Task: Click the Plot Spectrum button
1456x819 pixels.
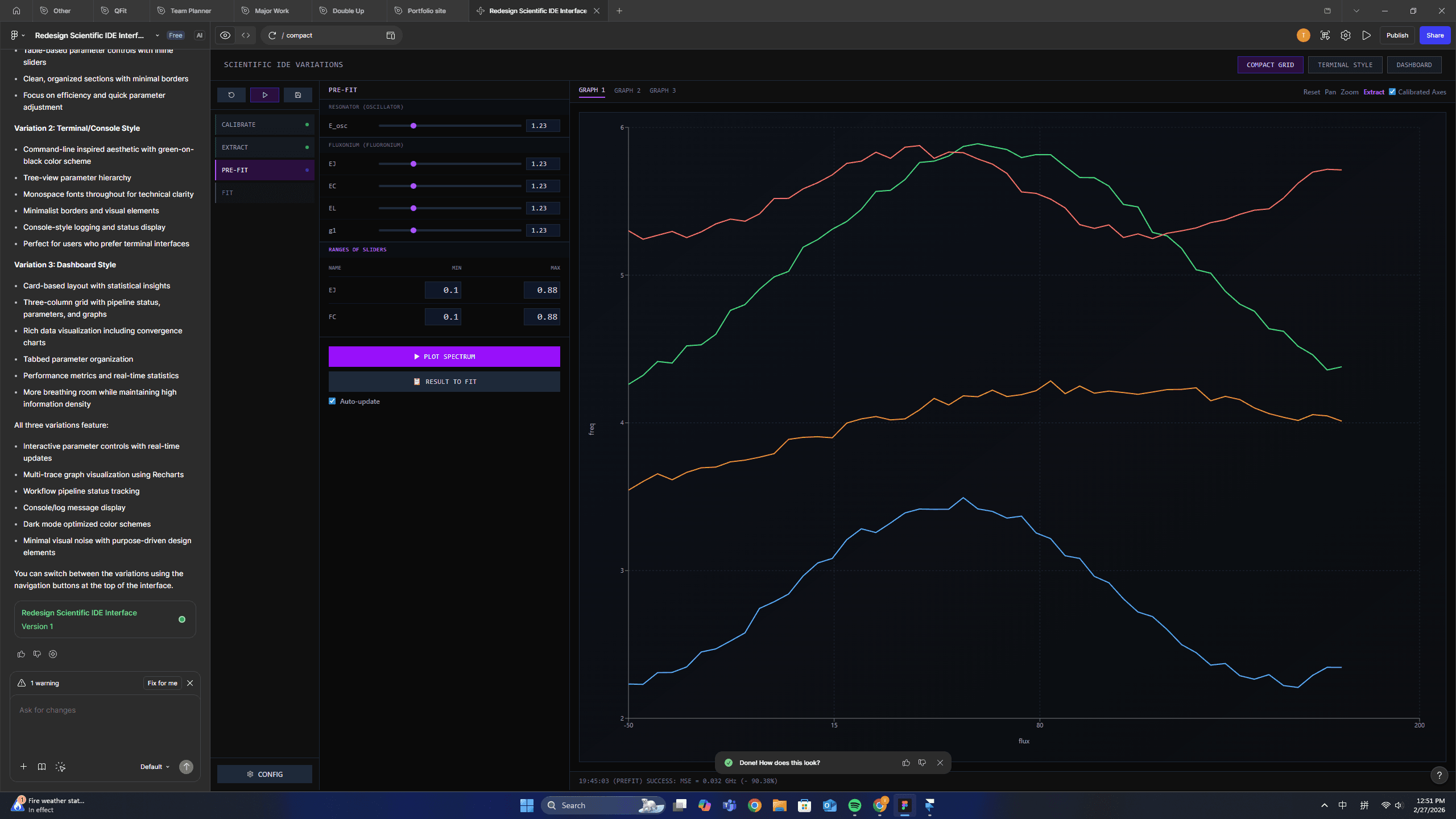Action: tap(444, 357)
